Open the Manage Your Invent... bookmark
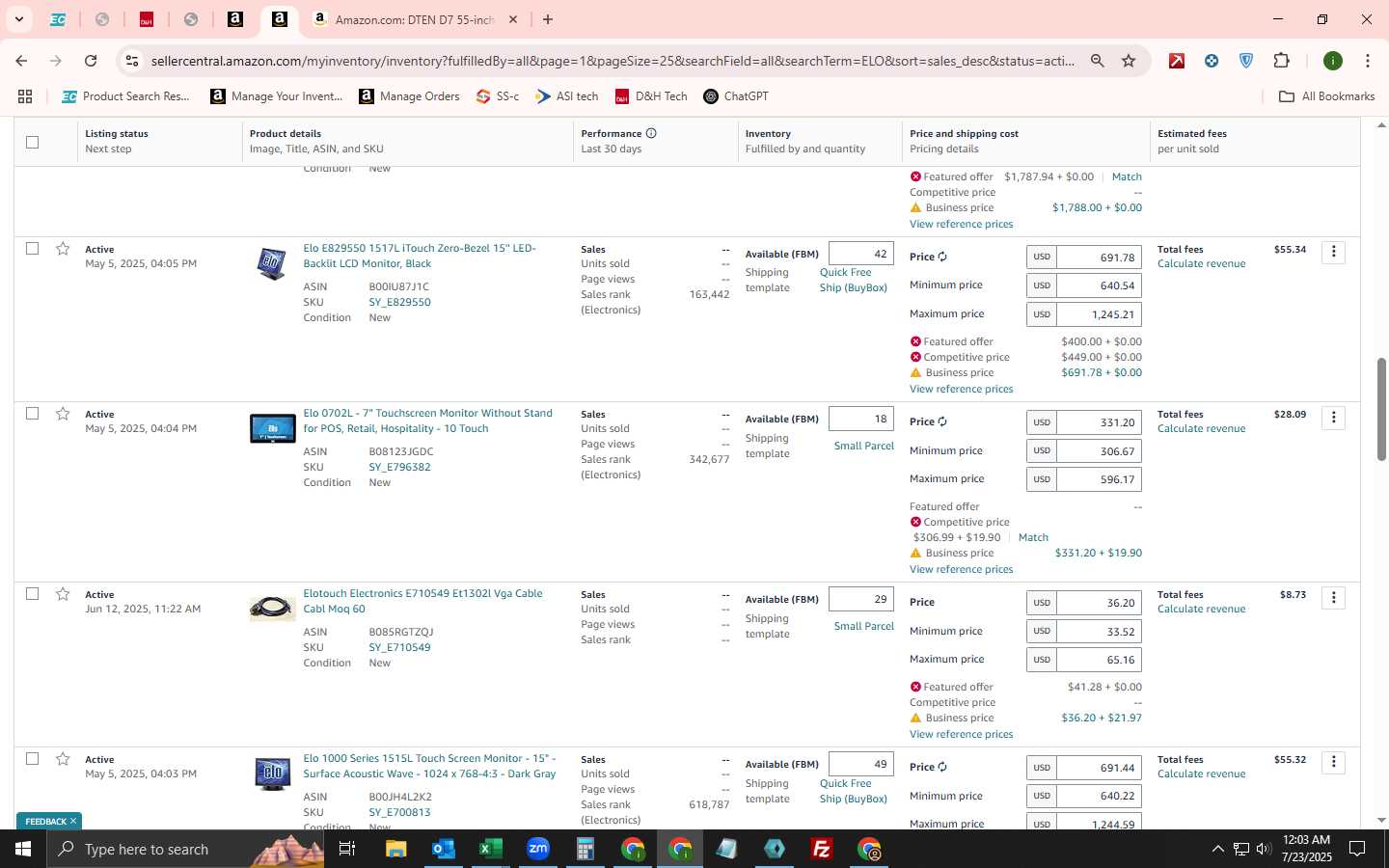Screen dimensions: 1389x868 (x=277, y=96)
